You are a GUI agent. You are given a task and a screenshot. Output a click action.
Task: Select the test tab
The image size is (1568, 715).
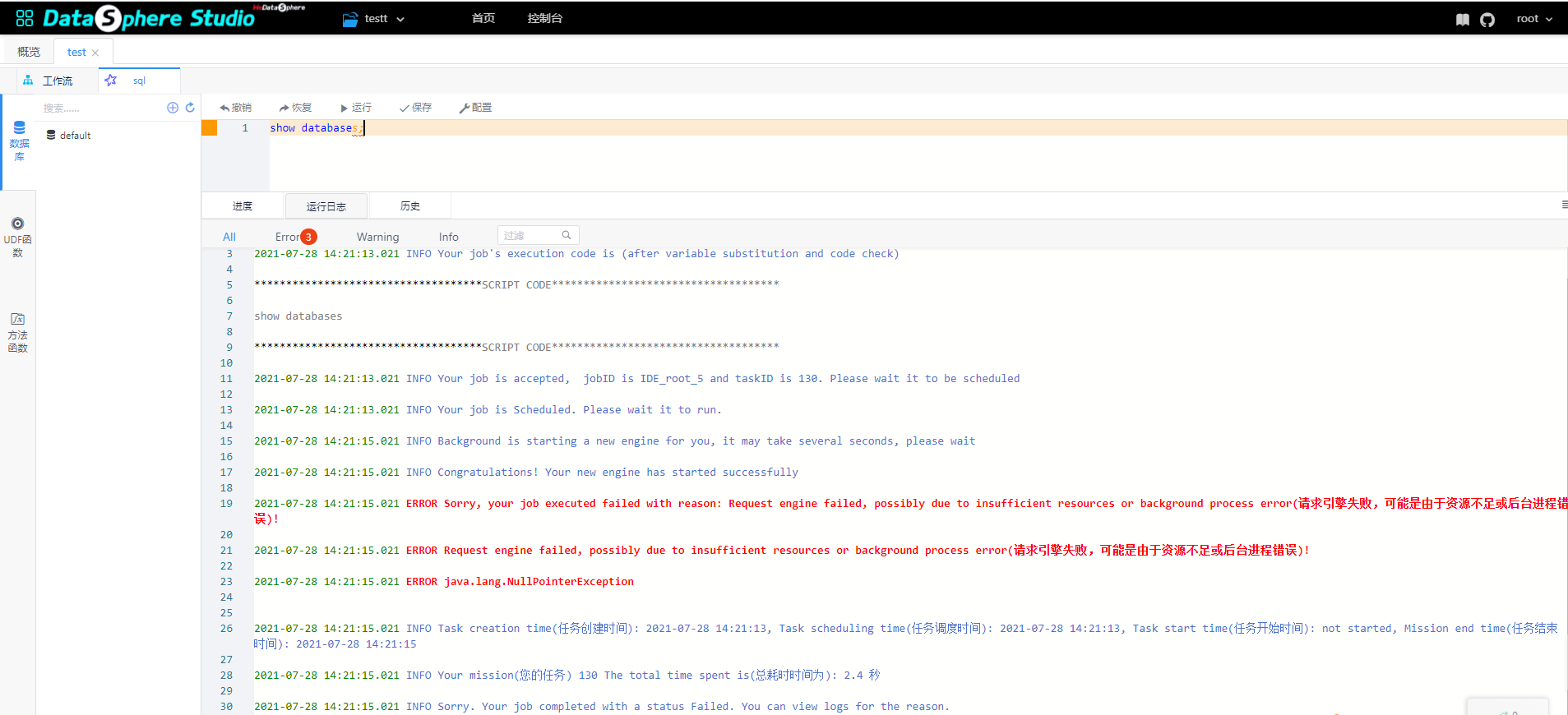pyautogui.click(x=76, y=52)
